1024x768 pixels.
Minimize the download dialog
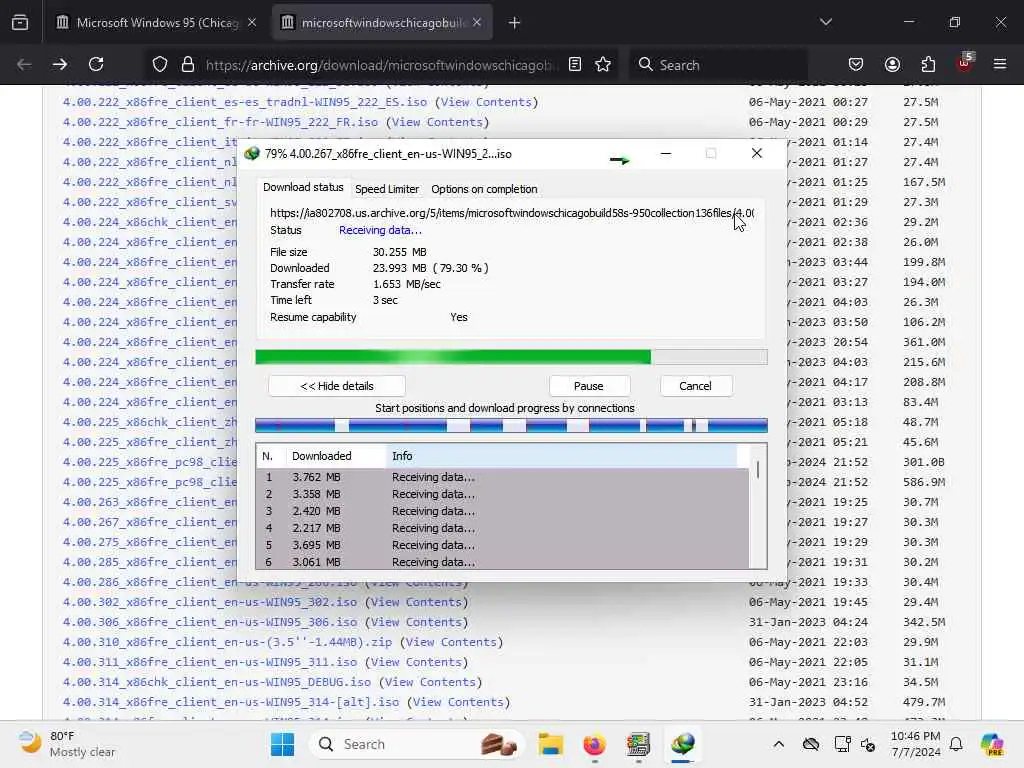(x=665, y=153)
